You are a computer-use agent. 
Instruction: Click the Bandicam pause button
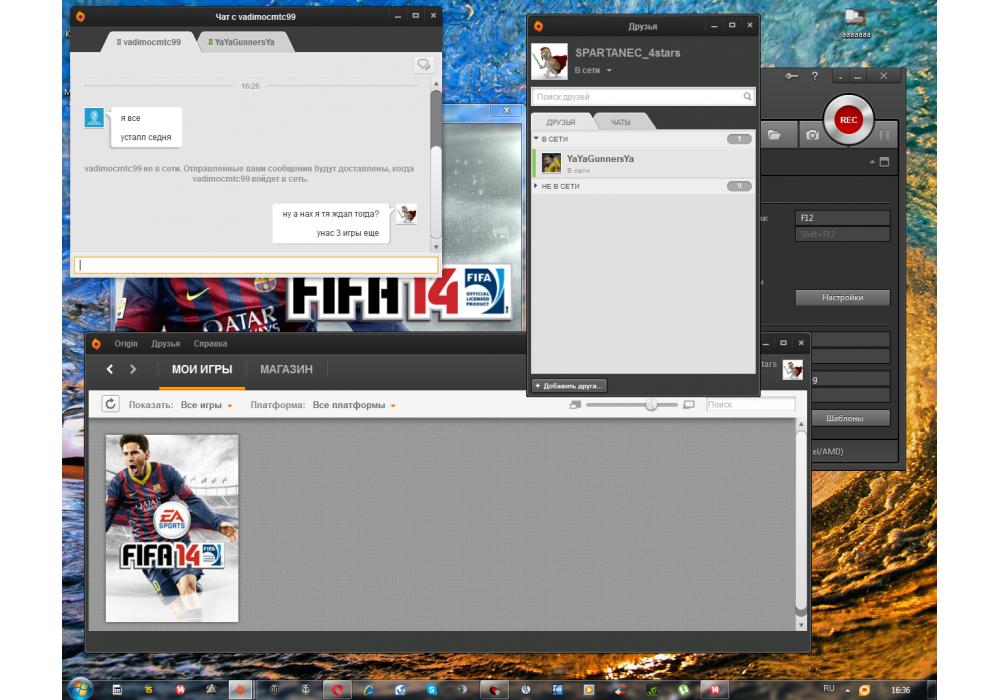point(884,135)
